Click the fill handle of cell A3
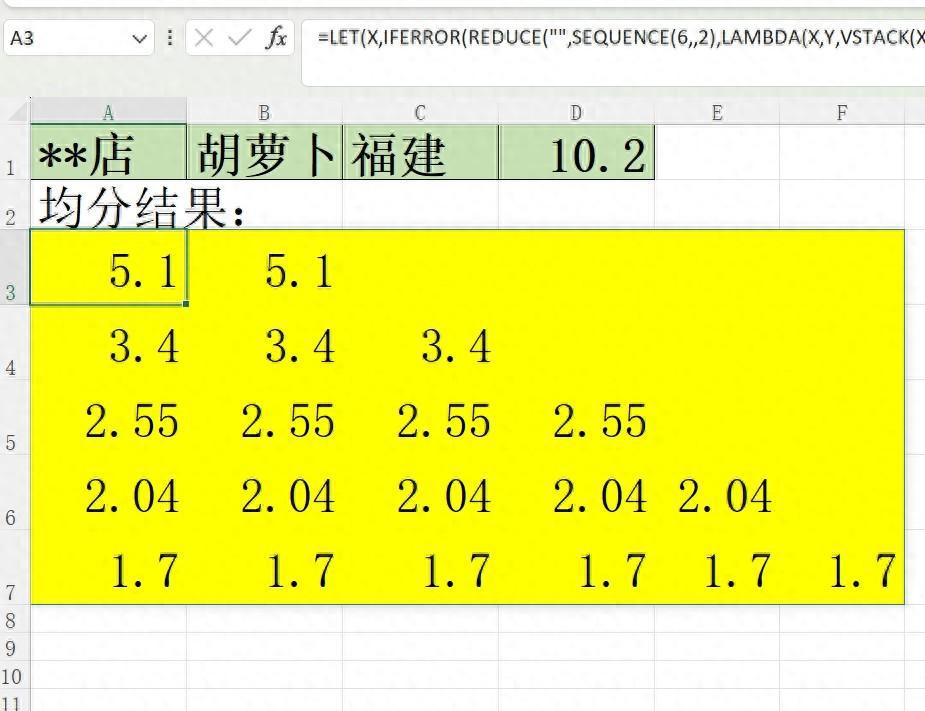 (x=186, y=304)
